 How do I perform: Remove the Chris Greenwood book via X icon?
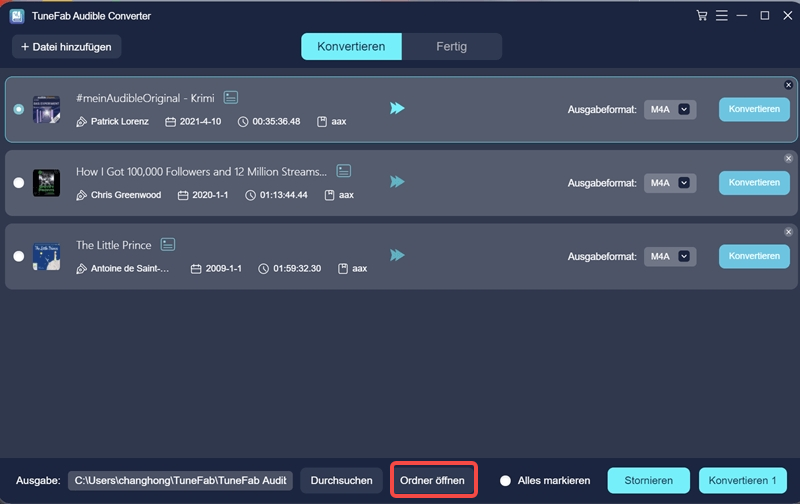[x=788, y=159]
